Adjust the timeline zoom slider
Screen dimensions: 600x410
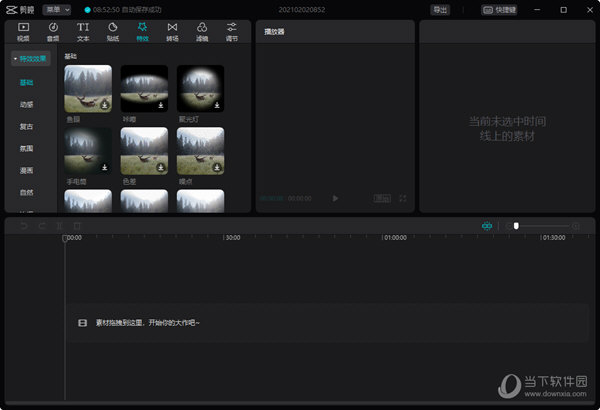click(516, 226)
